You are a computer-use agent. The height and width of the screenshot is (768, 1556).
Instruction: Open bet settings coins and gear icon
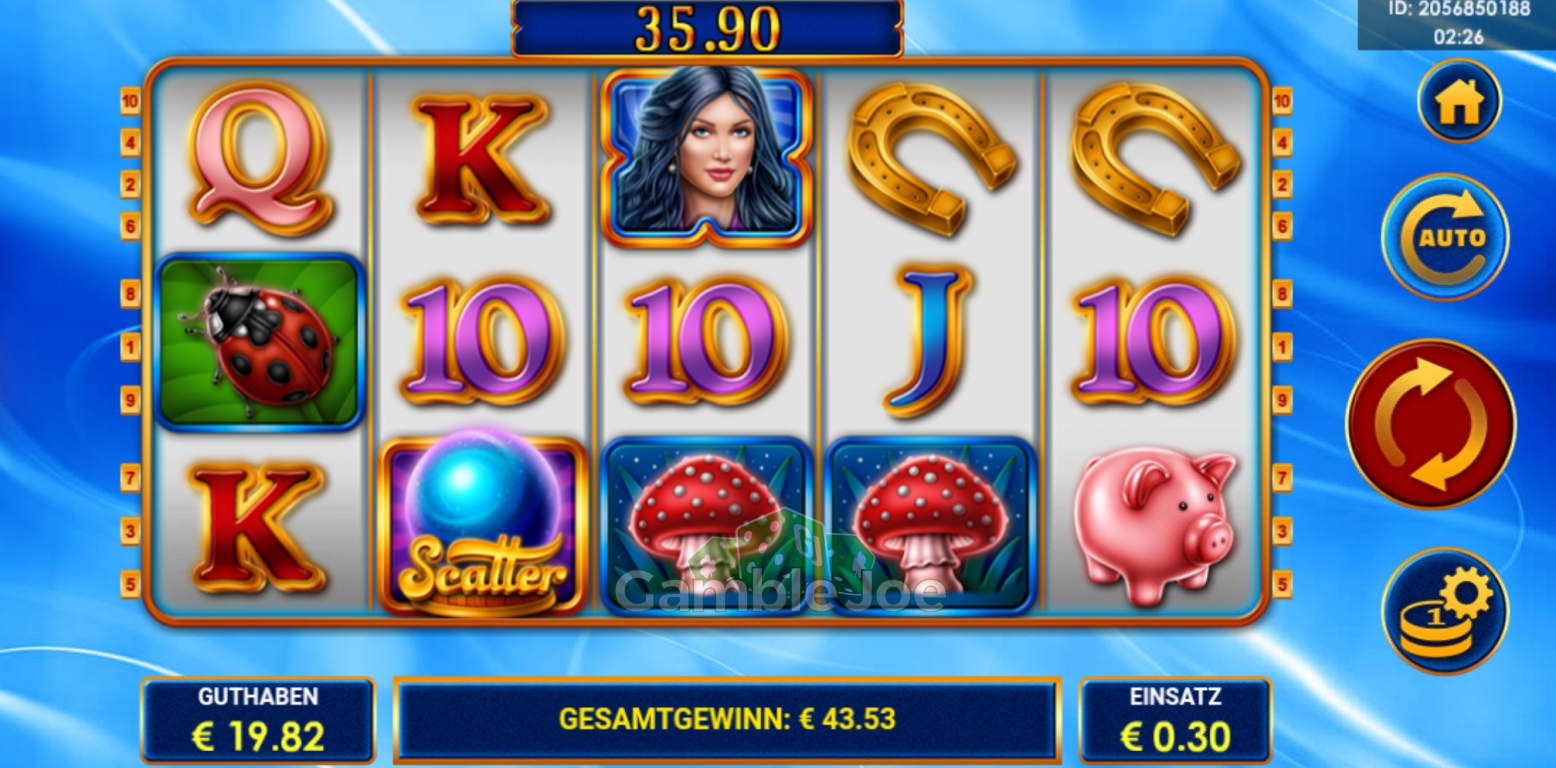(1445, 611)
